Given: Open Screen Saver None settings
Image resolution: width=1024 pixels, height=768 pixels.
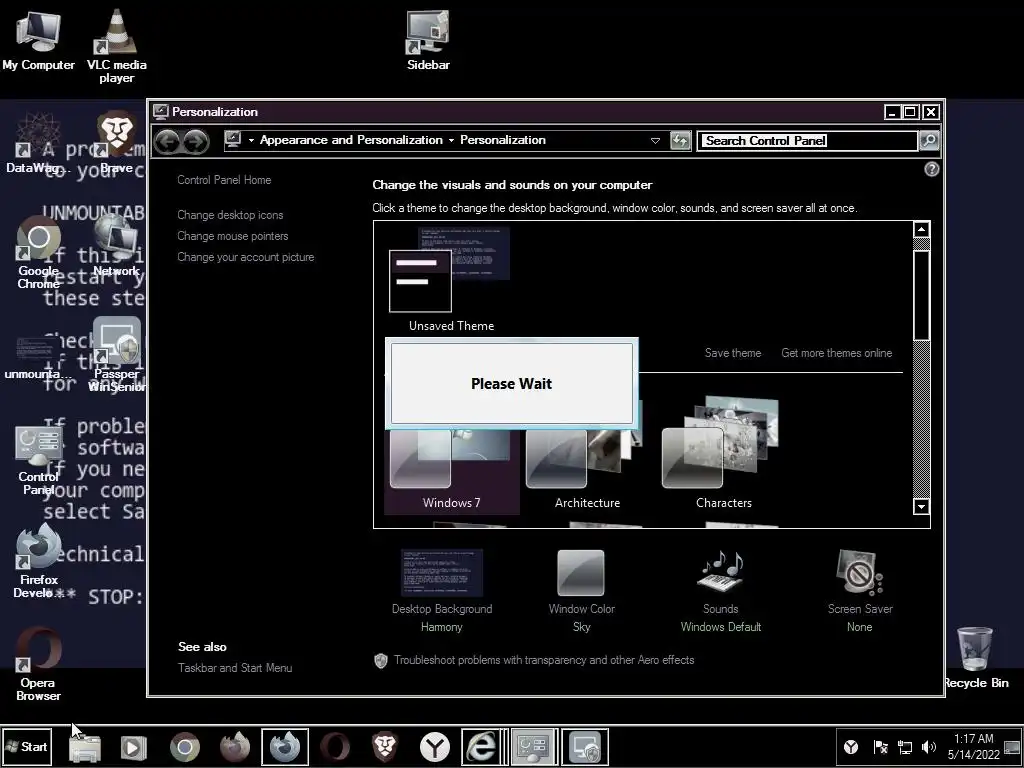Looking at the screenshot, I should point(859,592).
